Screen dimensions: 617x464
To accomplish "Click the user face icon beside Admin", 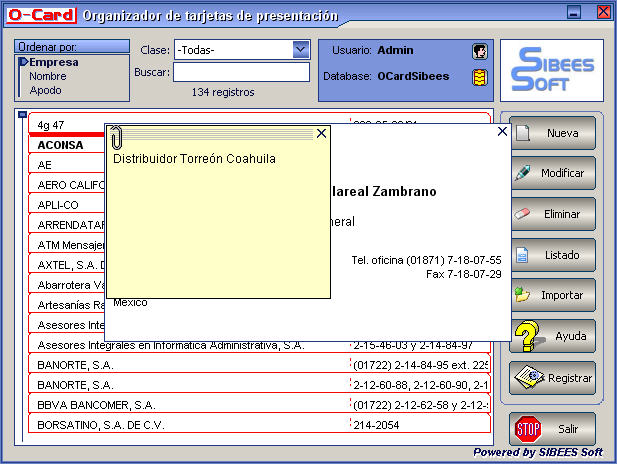I will [x=480, y=51].
